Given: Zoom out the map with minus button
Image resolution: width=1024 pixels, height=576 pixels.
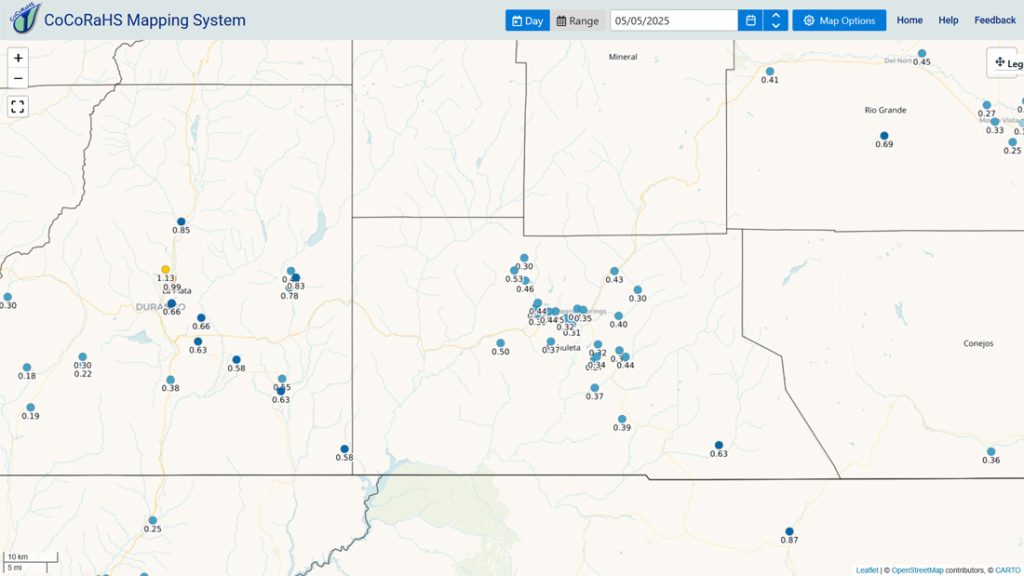Looking at the screenshot, I should tap(18, 78).
